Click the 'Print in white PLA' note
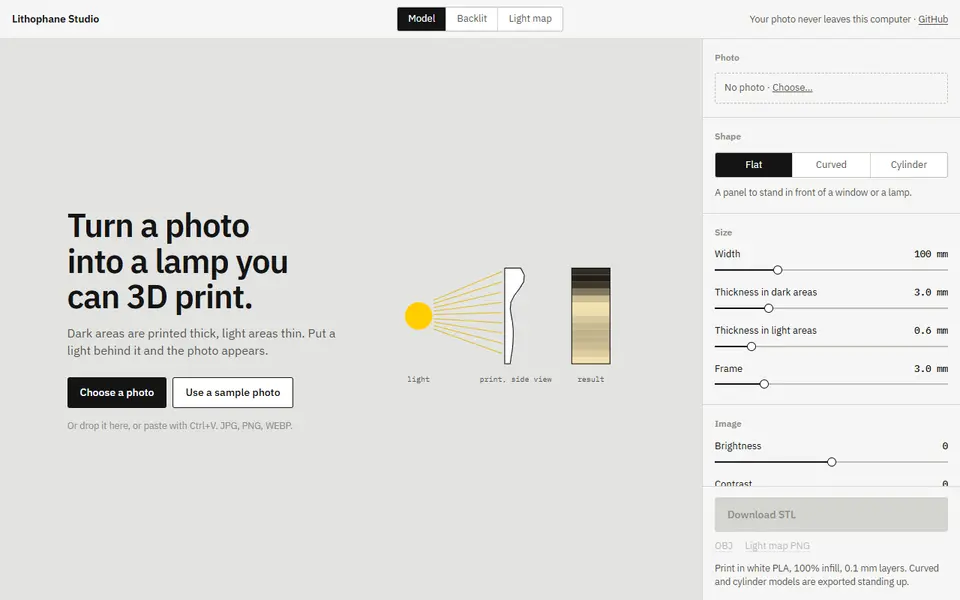Viewport: 960px width, 600px height. pos(827,575)
